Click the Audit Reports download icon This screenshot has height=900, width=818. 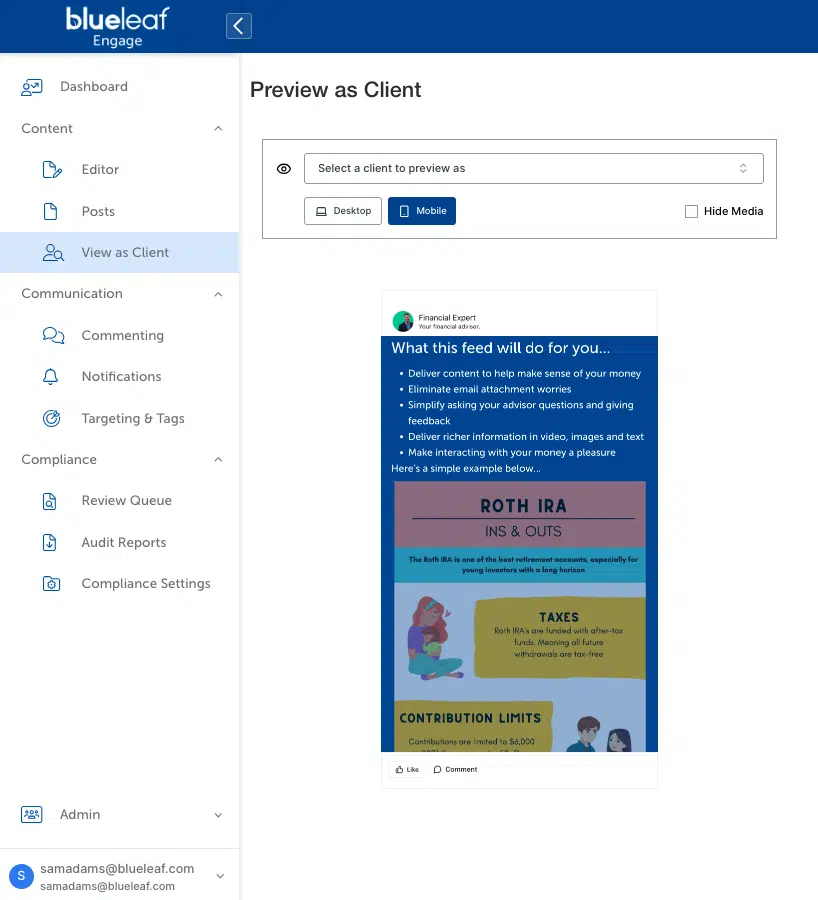[x=51, y=543]
